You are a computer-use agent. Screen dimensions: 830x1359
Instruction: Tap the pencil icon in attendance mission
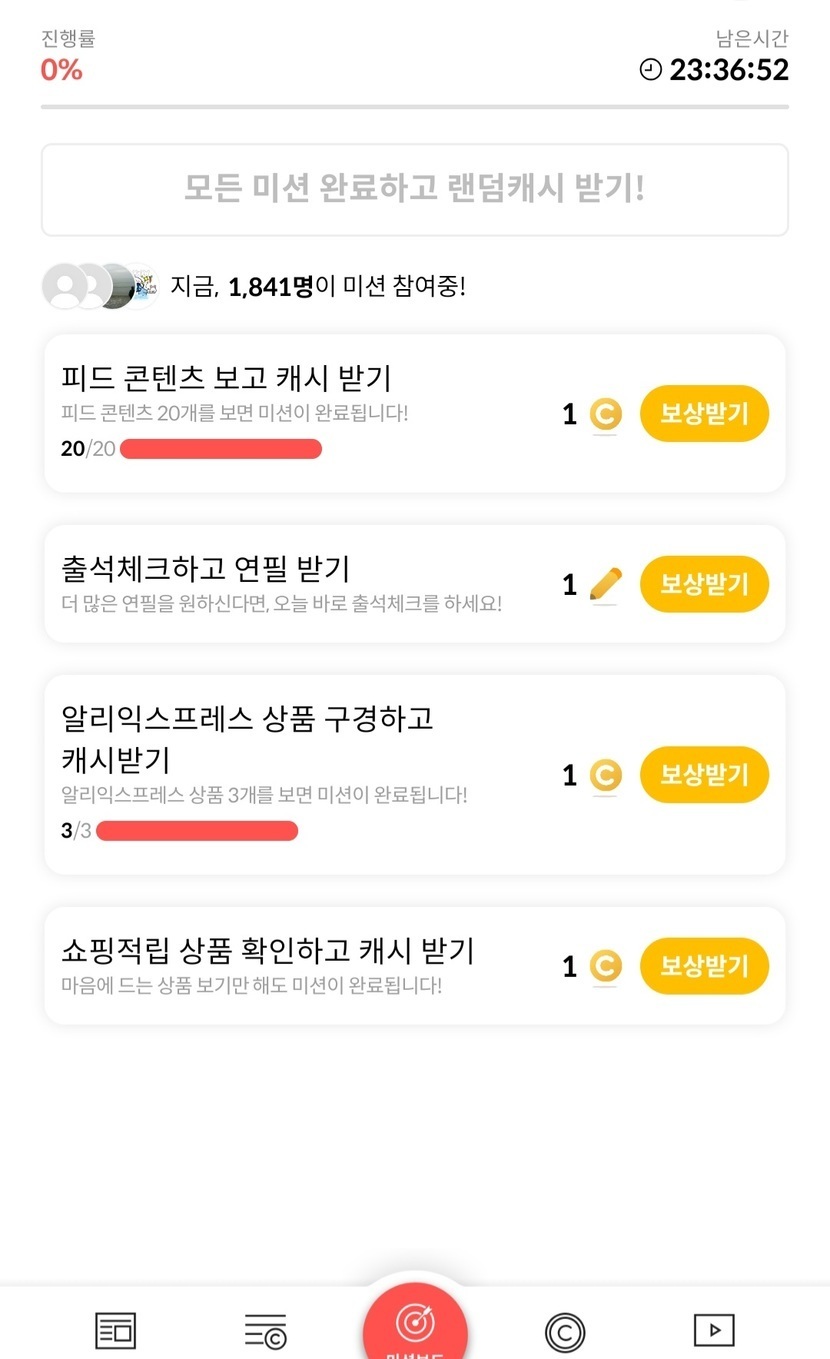pyautogui.click(x=605, y=584)
